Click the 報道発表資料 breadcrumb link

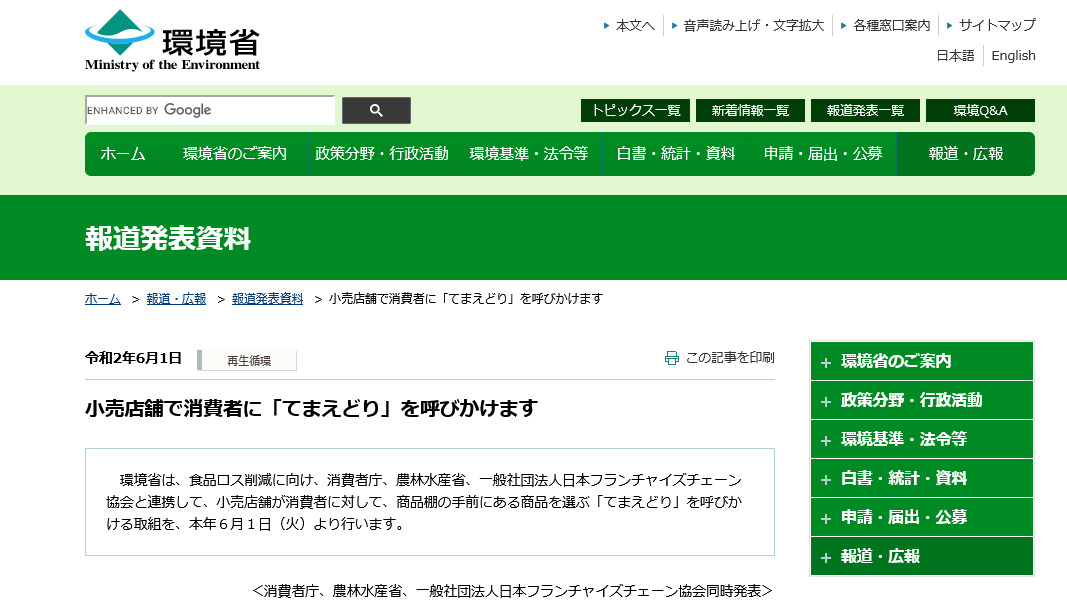click(x=267, y=299)
